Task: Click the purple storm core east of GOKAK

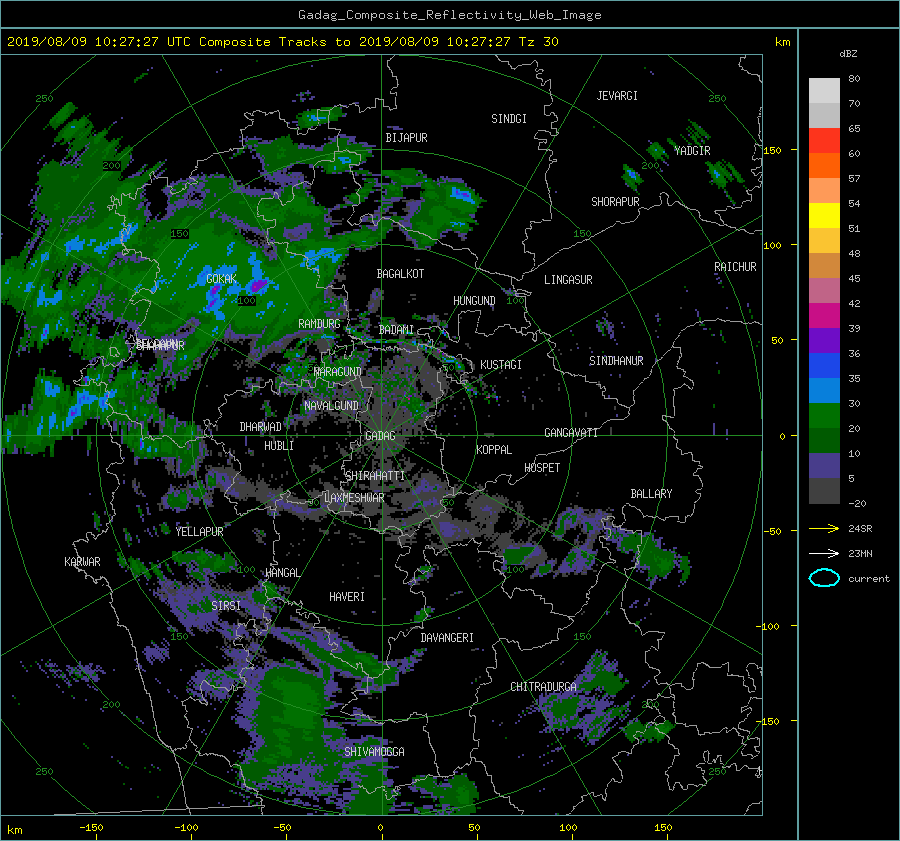Action: click(x=259, y=285)
